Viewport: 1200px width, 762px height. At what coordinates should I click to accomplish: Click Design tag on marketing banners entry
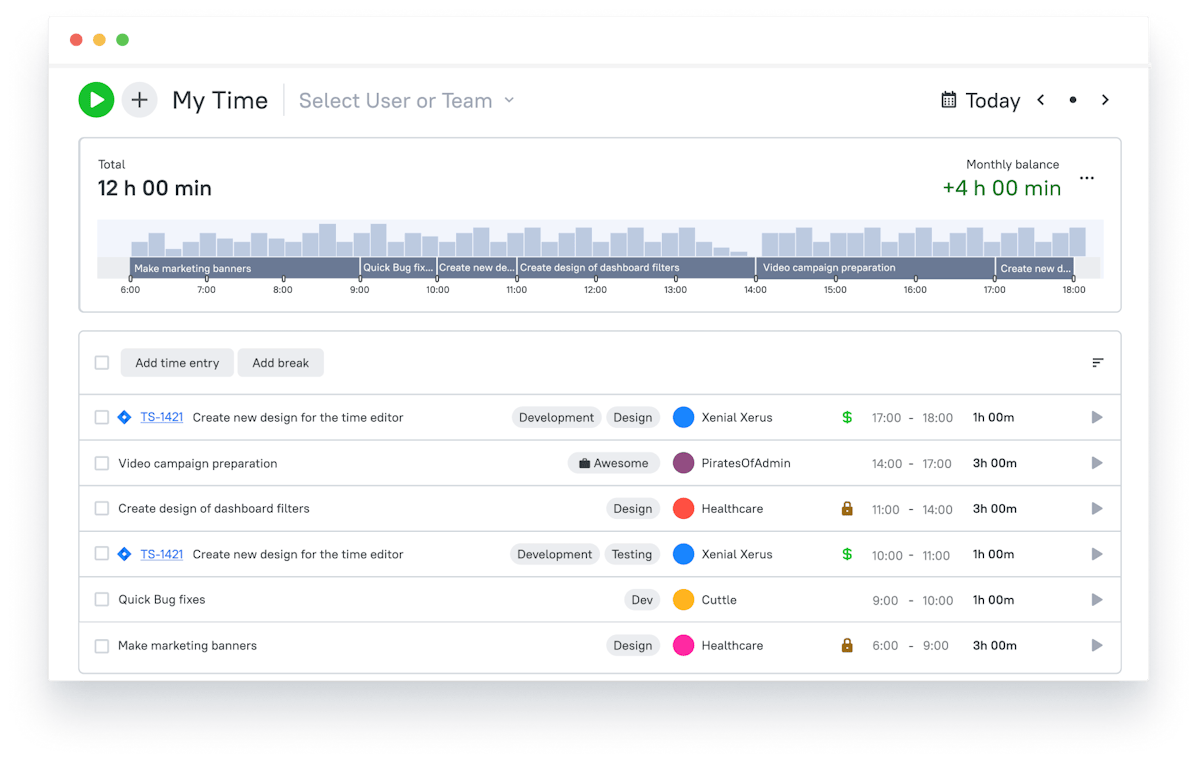[633, 645]
